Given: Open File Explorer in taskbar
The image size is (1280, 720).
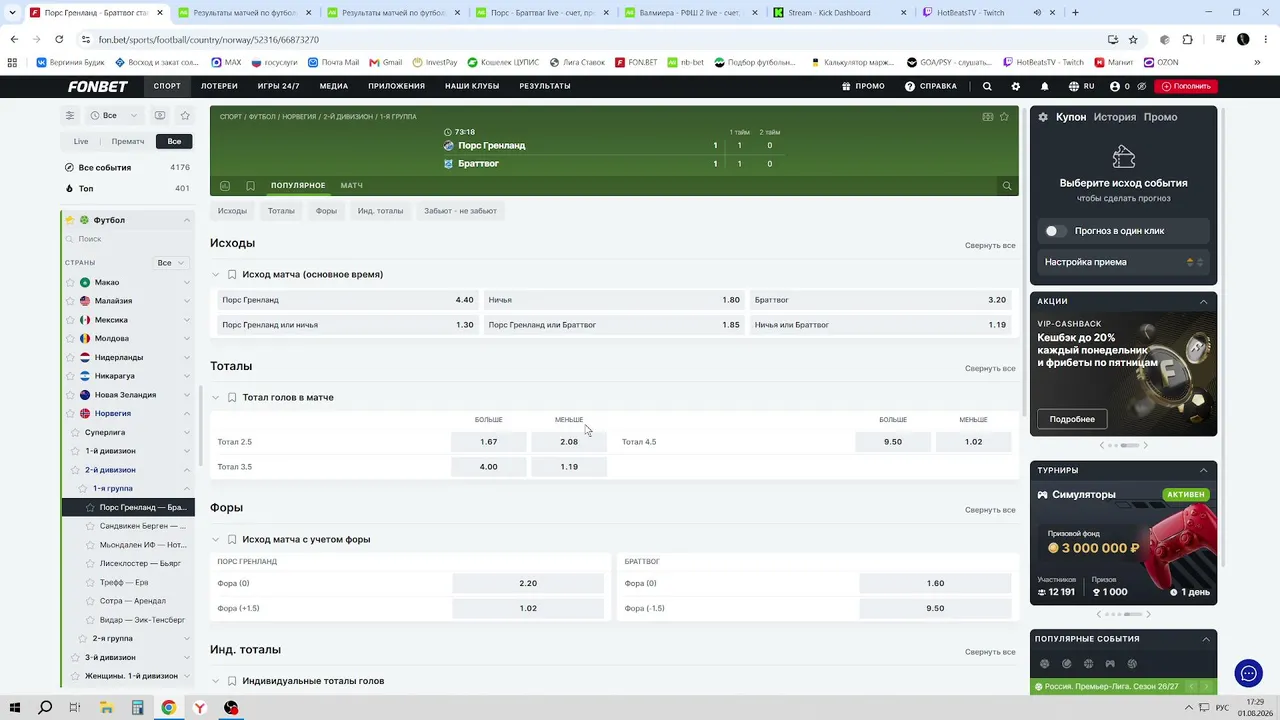Looking at the screenshot, I should pos(106,708).
